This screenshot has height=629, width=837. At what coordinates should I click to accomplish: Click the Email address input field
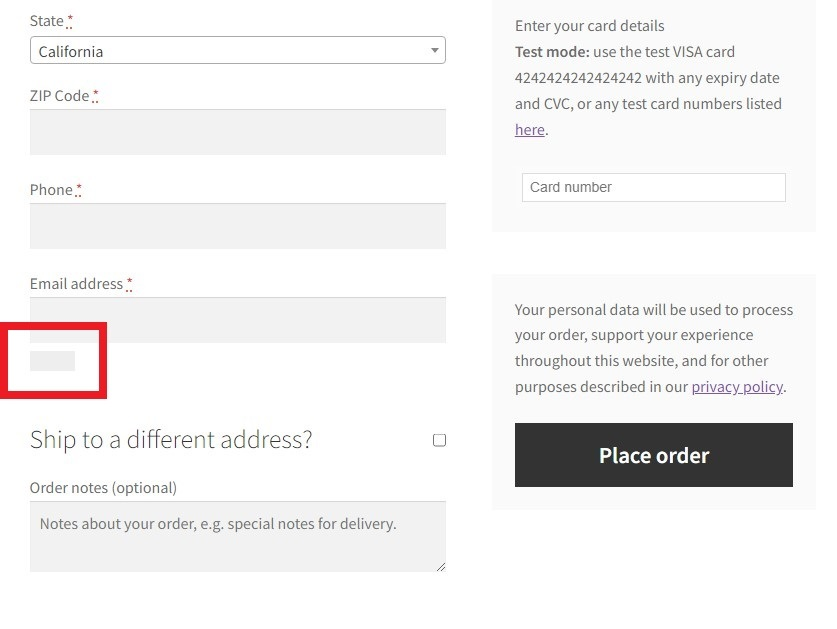click(237, 319)
